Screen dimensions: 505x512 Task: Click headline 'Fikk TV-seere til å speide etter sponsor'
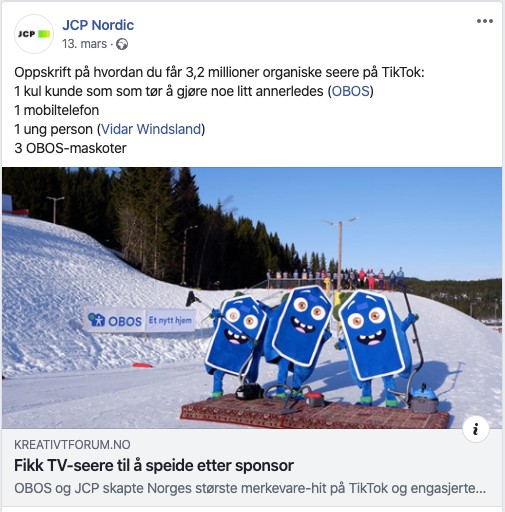(x=154, y=465)
